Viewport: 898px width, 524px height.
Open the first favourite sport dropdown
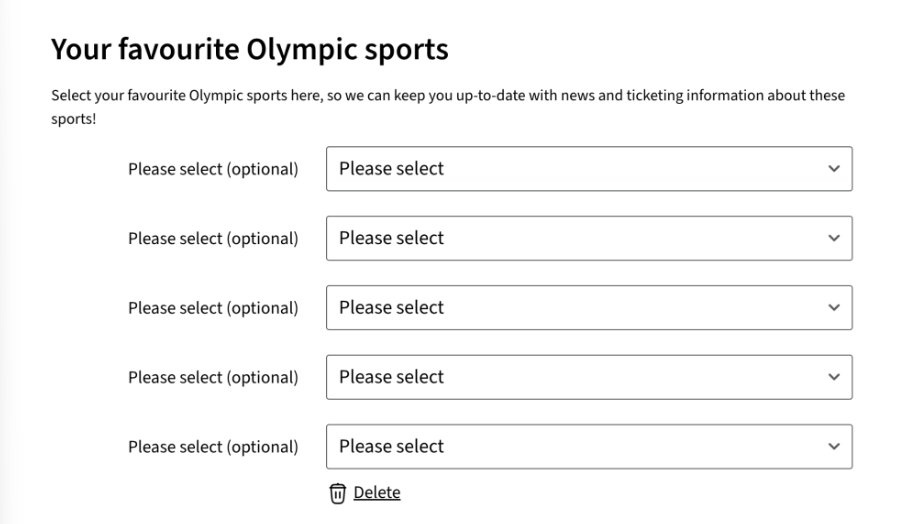[588, 169]
